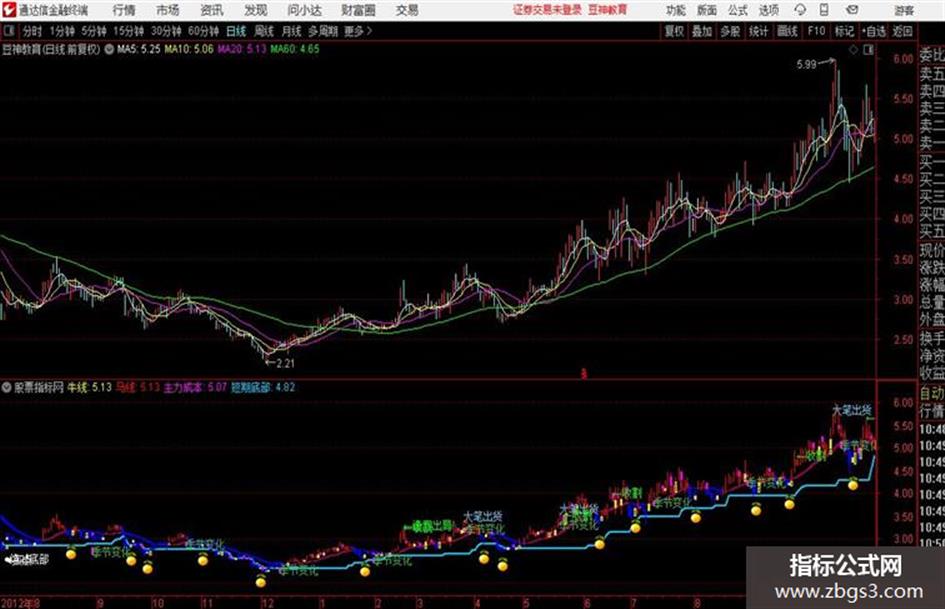
Task: Click the 统计 statistics toolbar button
Action: (x=759, y=31)
